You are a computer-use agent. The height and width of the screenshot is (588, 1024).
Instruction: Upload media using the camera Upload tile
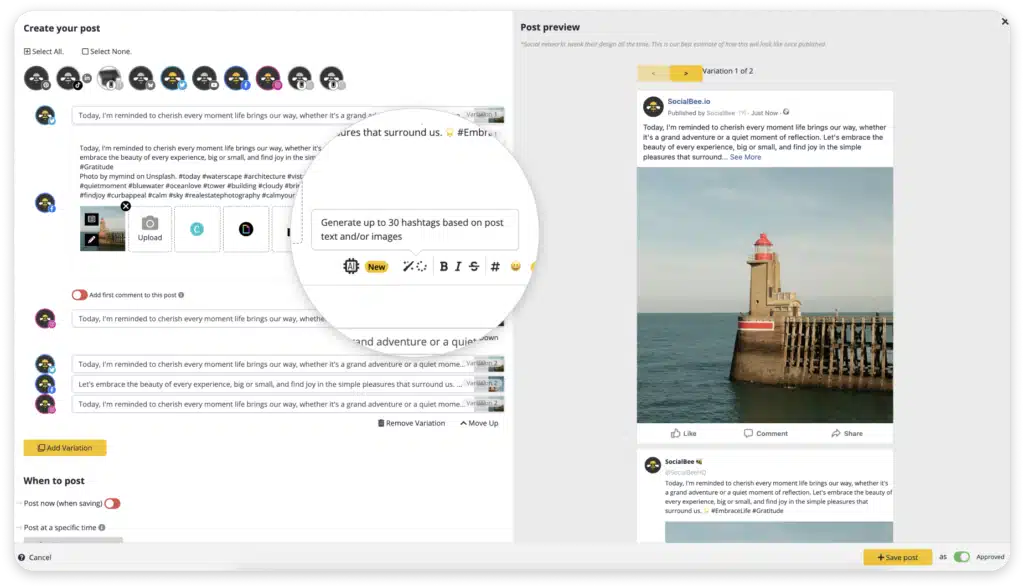[x=150, y=229]
